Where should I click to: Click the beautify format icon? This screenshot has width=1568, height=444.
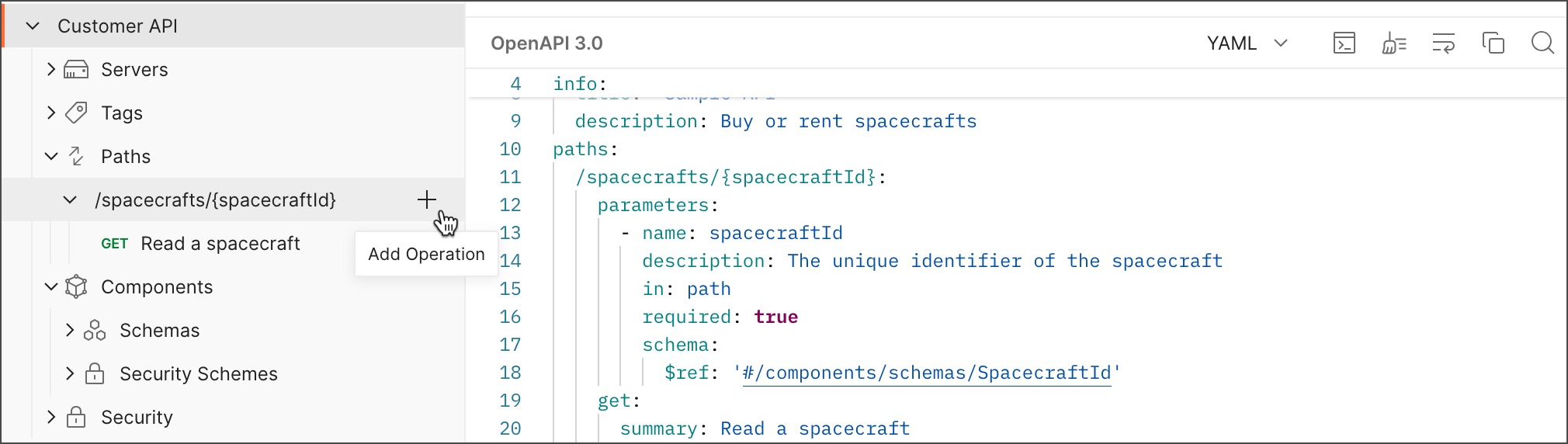(1393, 43)
